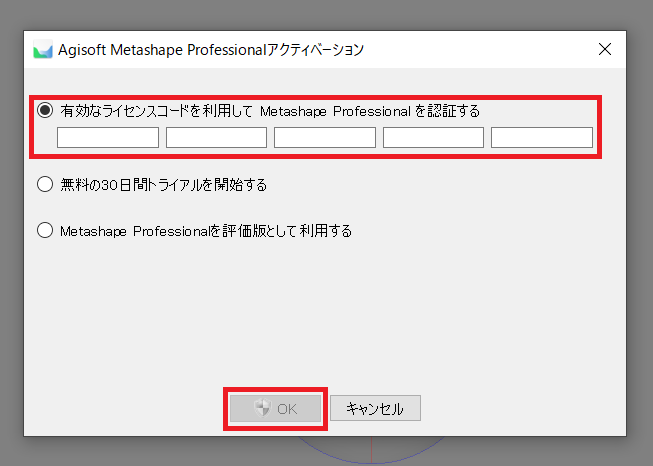Click the third license code input field
653x466 pixels.
[325, 137]
